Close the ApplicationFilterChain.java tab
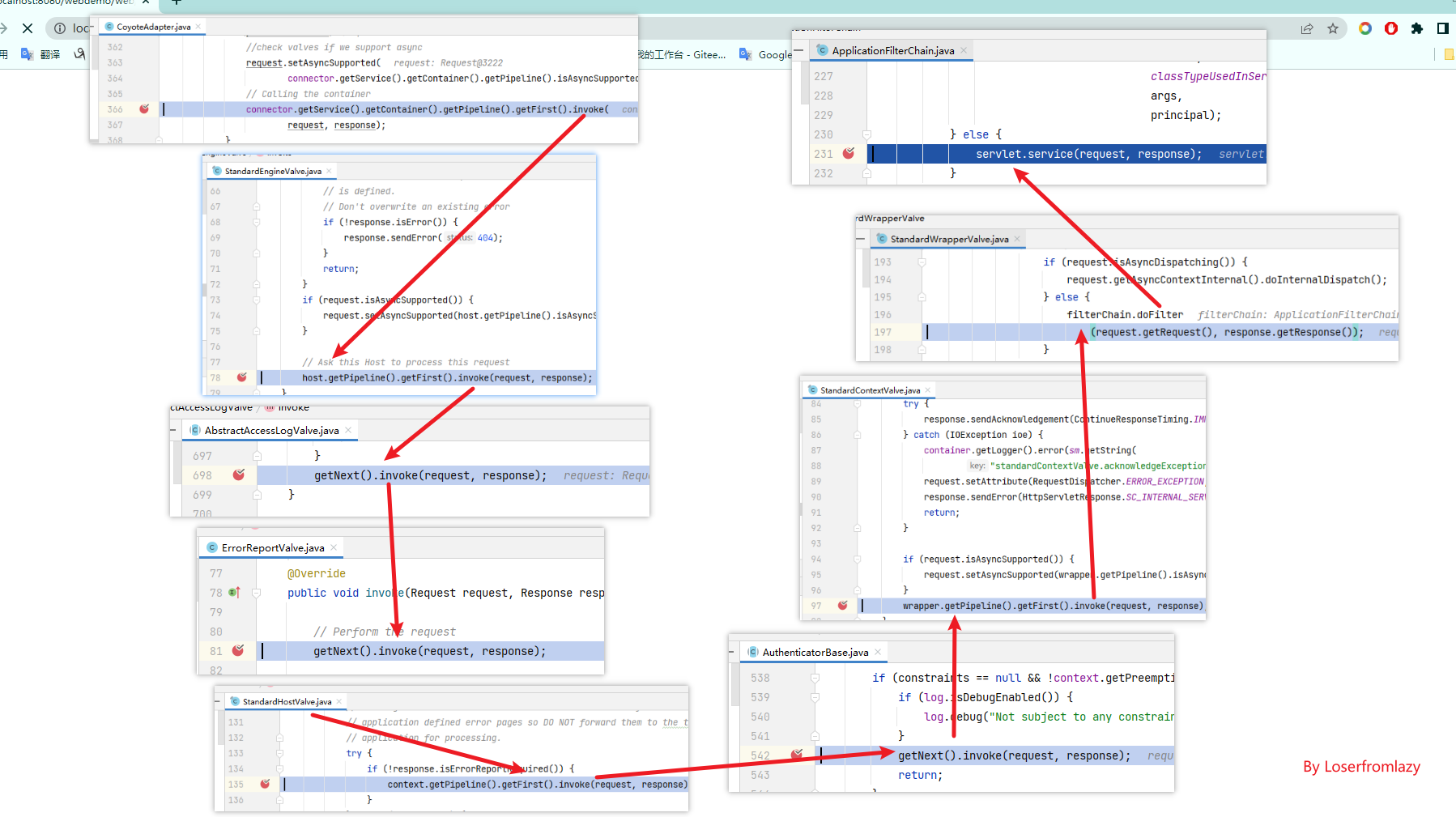This screenshot has width=1456, height=817. tap(964, 50)
